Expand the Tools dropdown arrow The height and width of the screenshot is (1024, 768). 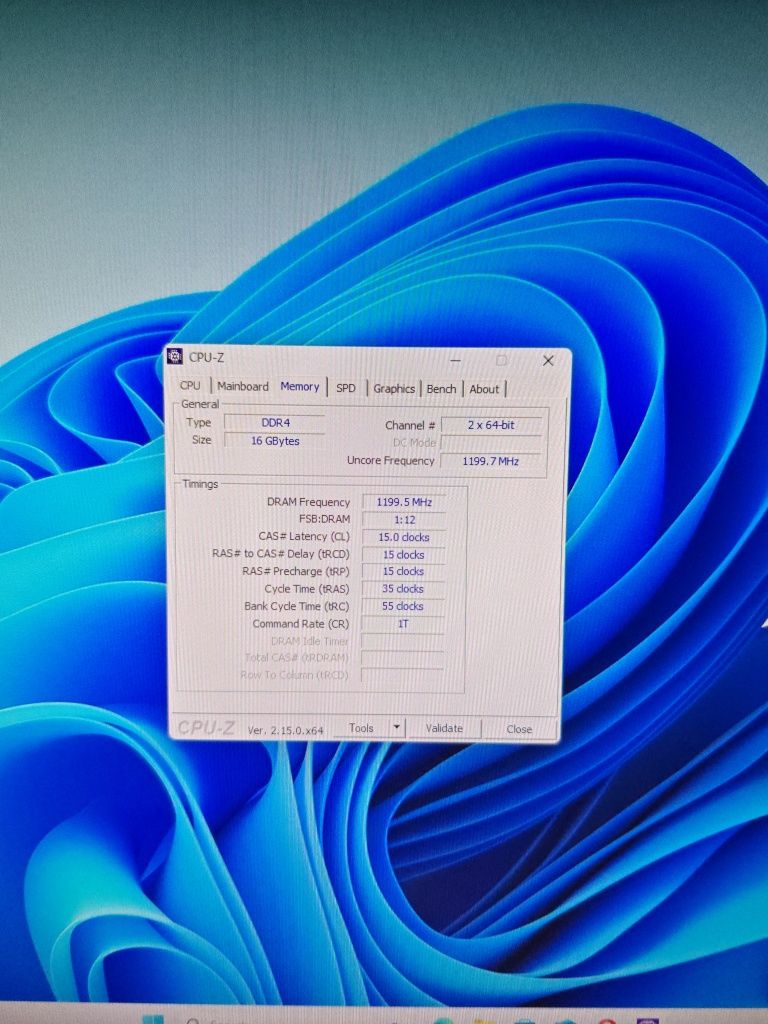[396, 728]
